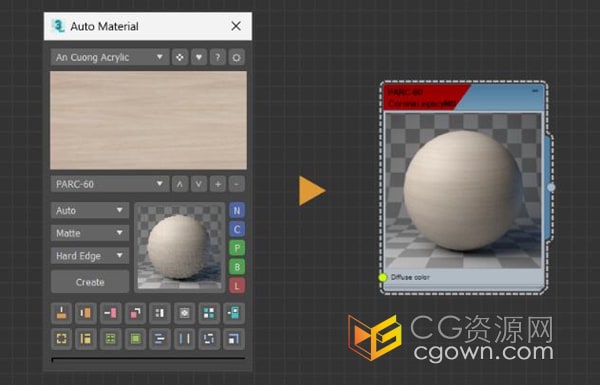Viewport: 600px width, 385px height.
Task: Open the Matte finish dropdown
Action: 90,233
